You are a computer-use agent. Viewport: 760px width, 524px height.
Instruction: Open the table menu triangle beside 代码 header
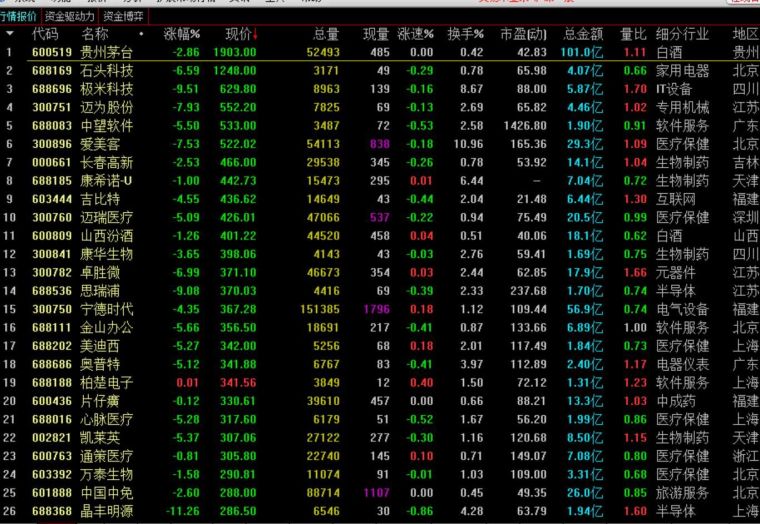point(9,34)
